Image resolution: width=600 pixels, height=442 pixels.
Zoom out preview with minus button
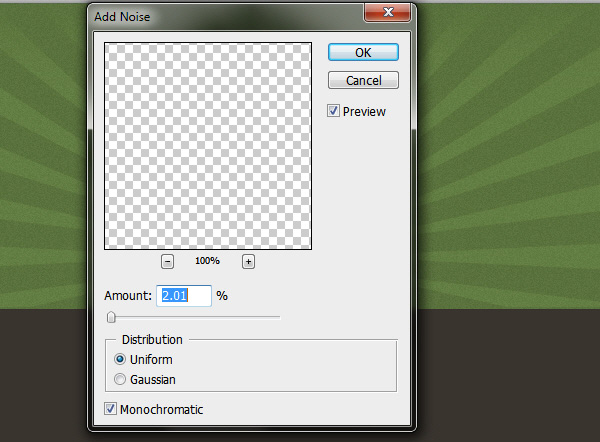click(167, 262)
